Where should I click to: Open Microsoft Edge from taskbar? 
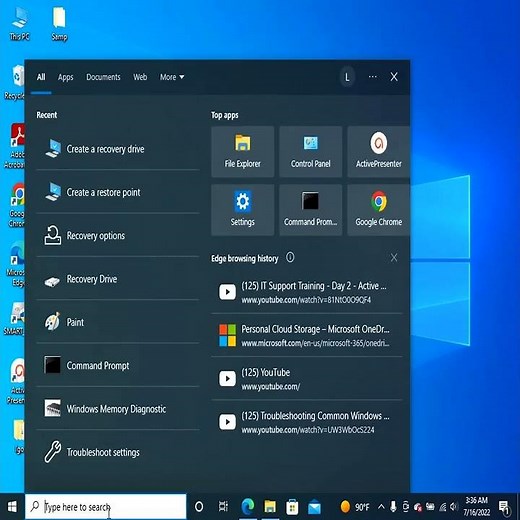coord(248,507)
